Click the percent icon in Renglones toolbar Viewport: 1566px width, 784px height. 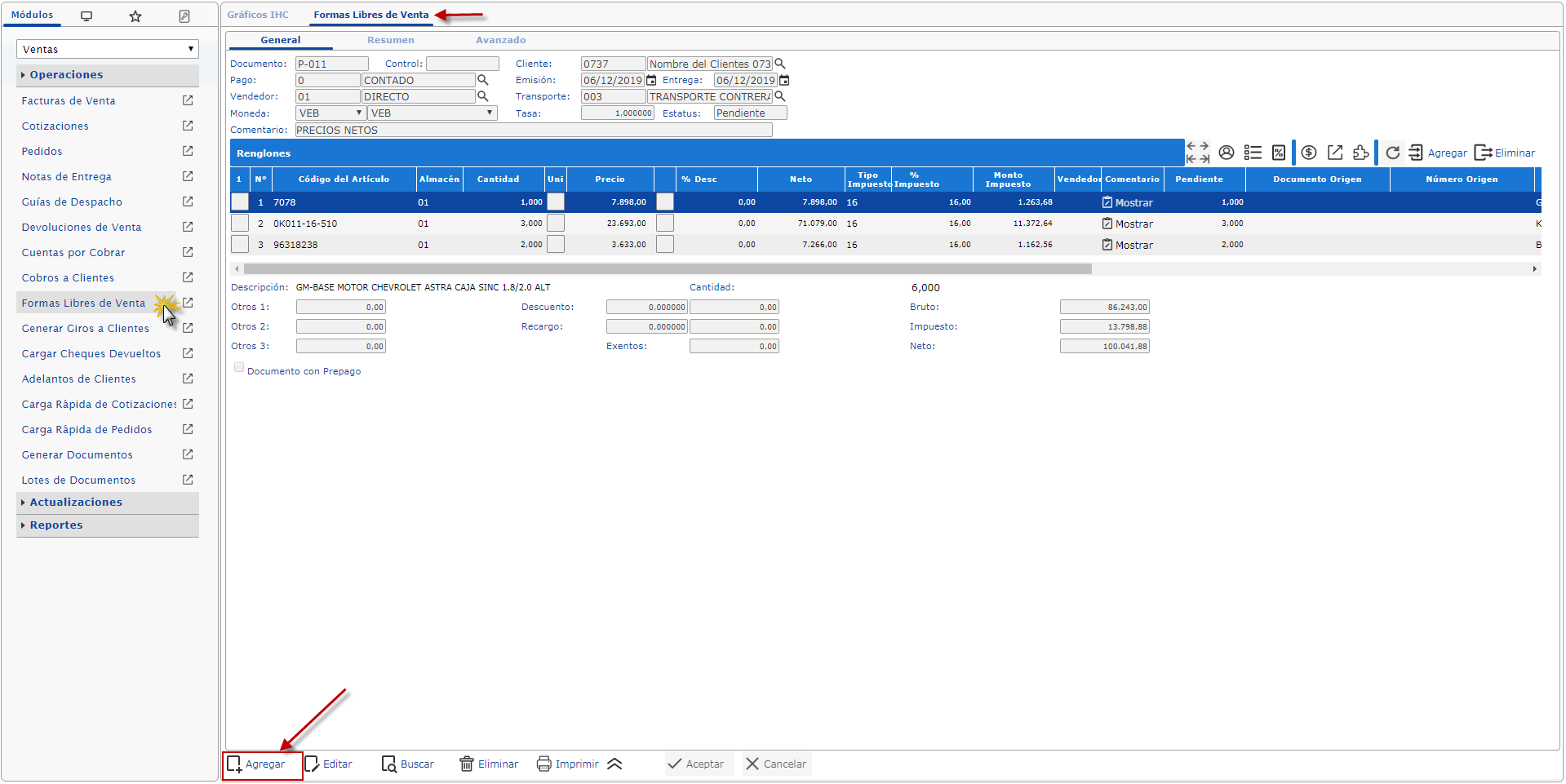click(1279, 153)
